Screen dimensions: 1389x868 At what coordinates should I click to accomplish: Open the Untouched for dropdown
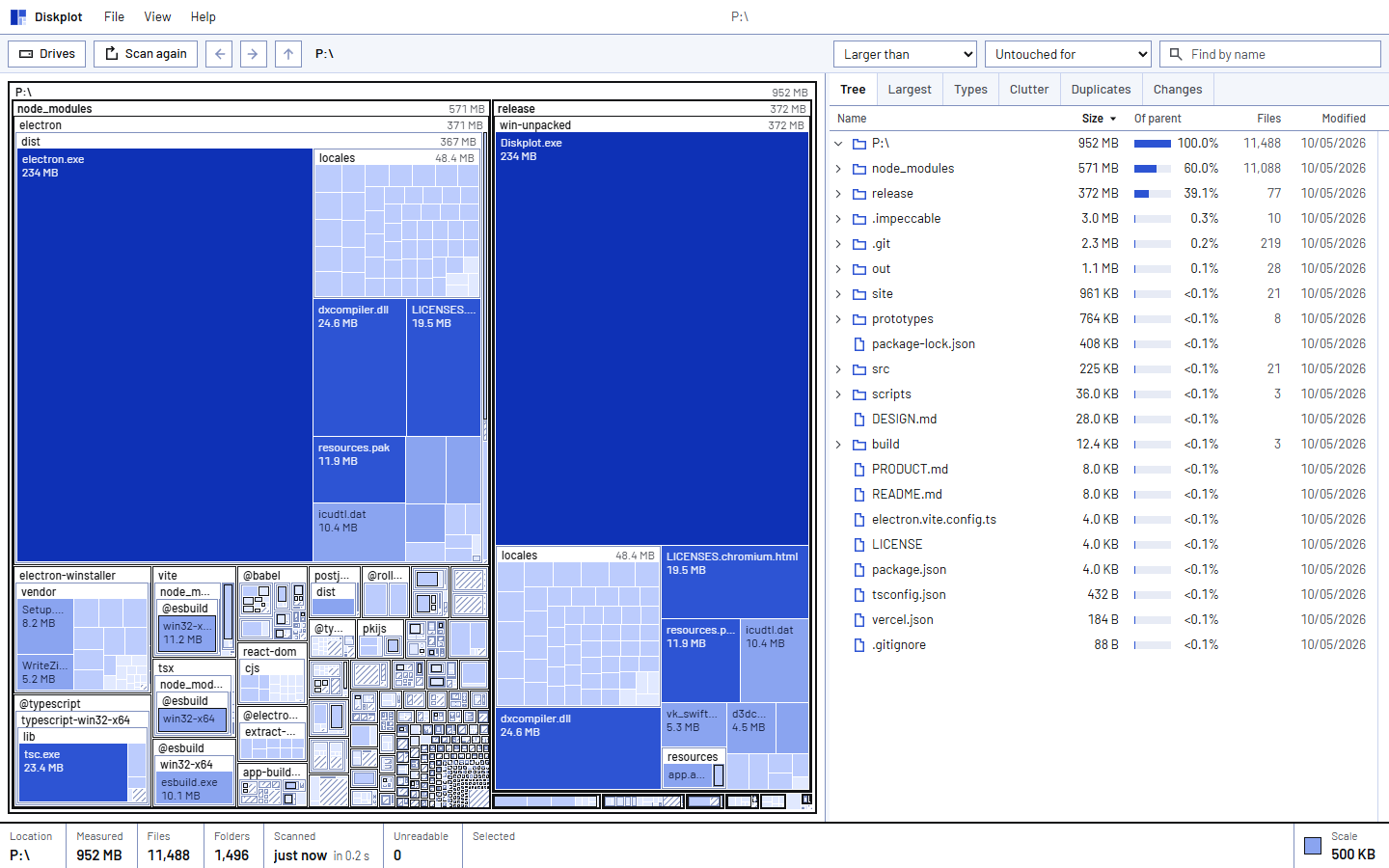pyautogui.click(x=1068, y=54)
